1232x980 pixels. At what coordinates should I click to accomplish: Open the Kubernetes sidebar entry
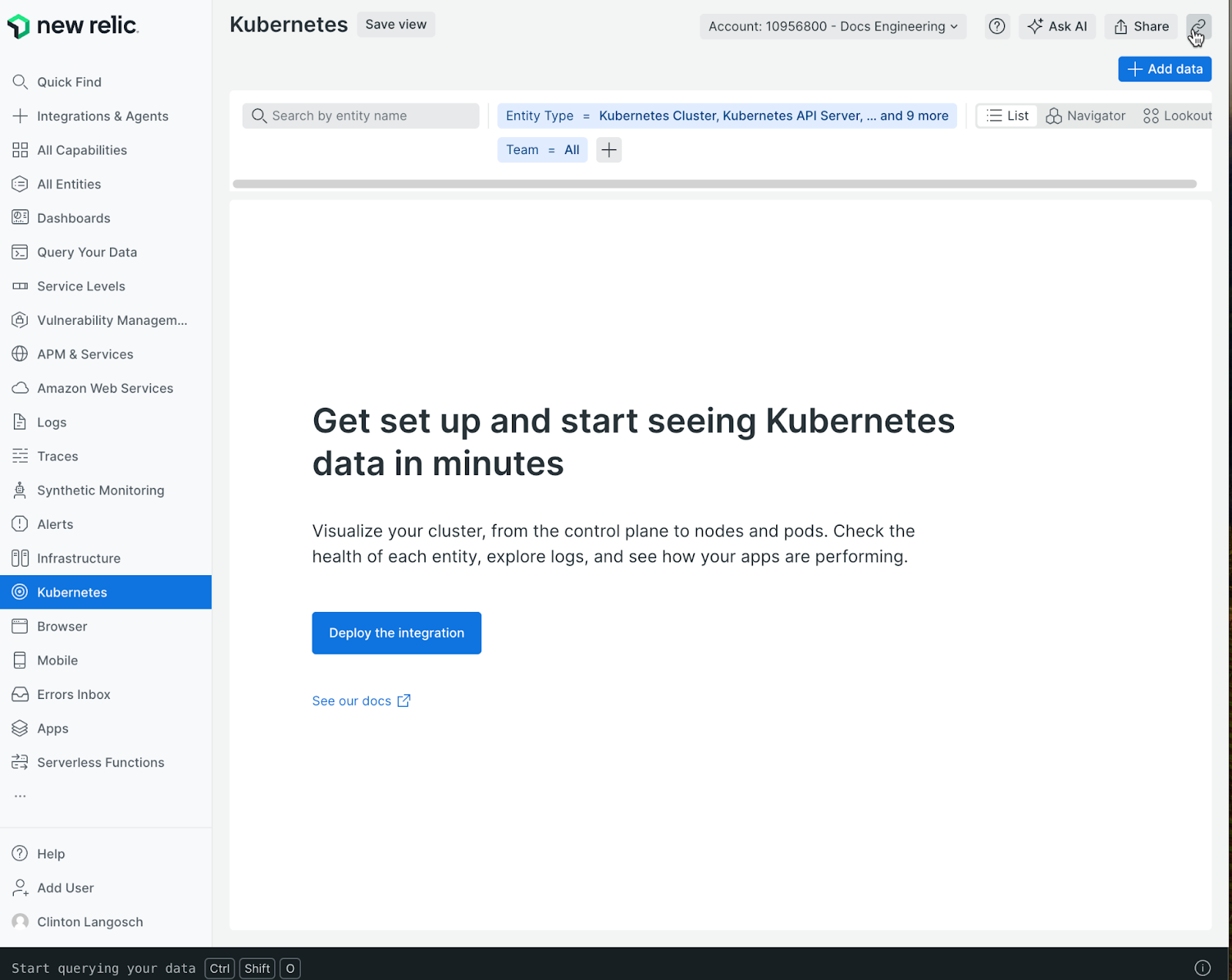pyautogui.click(x=72, y=592)
